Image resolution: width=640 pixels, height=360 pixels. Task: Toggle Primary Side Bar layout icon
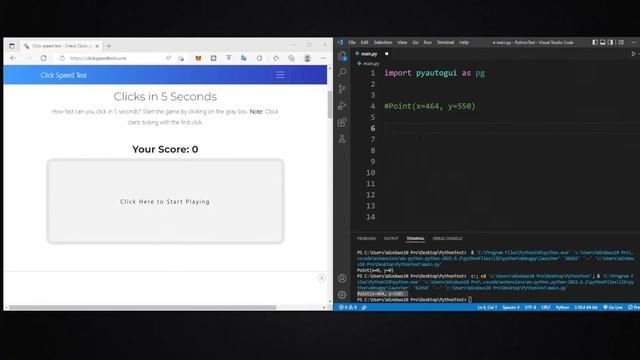595,42
